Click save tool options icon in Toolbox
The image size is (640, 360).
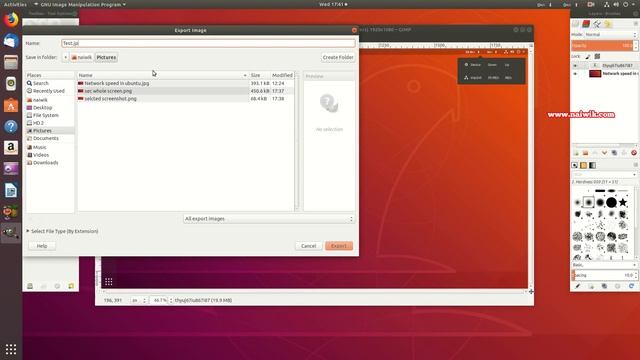click(30, 286)
